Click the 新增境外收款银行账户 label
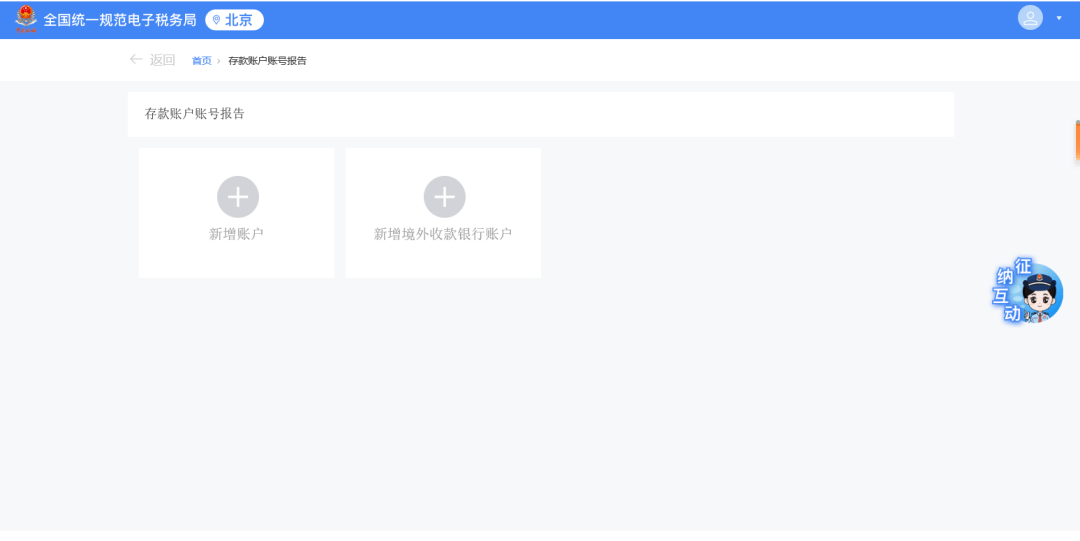The width and height of the screenshot is (1080, 541). (443, 234)
